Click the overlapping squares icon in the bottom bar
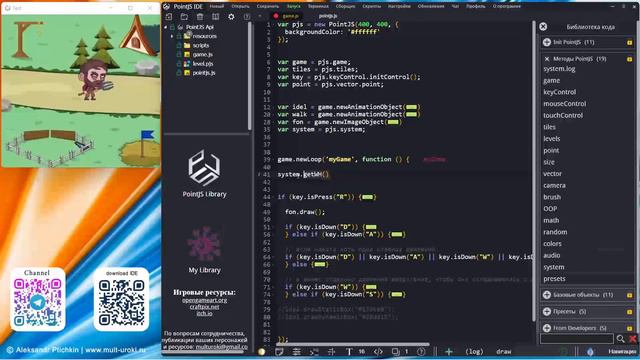This screenshot has width=640, height=360. [x=396, y=351]
